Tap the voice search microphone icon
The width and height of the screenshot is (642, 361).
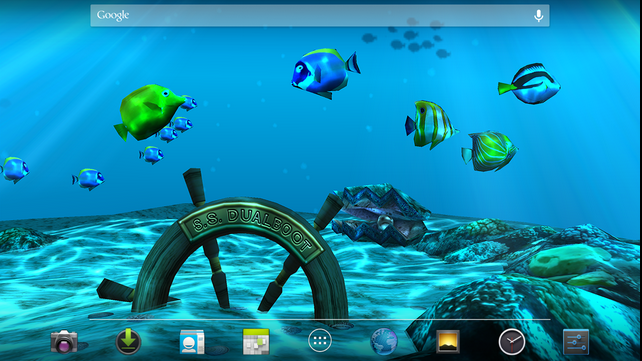(538, 16)
